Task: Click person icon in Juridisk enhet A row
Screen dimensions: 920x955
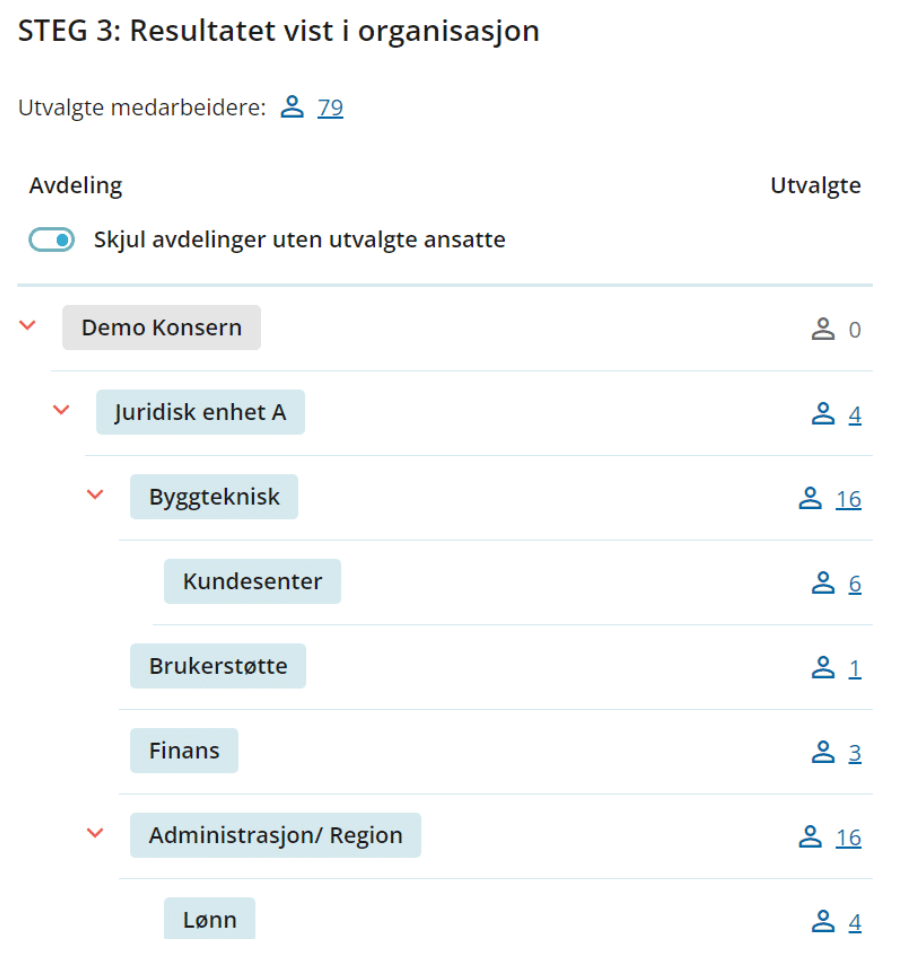Action: point(823,414)
